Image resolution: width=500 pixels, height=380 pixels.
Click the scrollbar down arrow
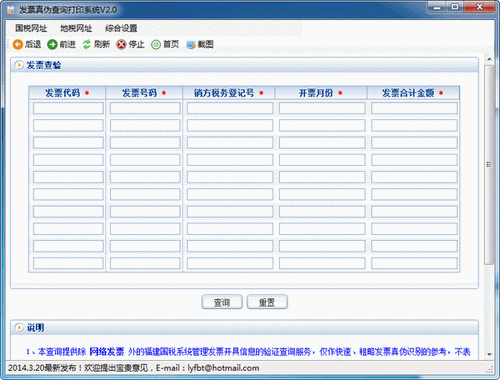489,354
